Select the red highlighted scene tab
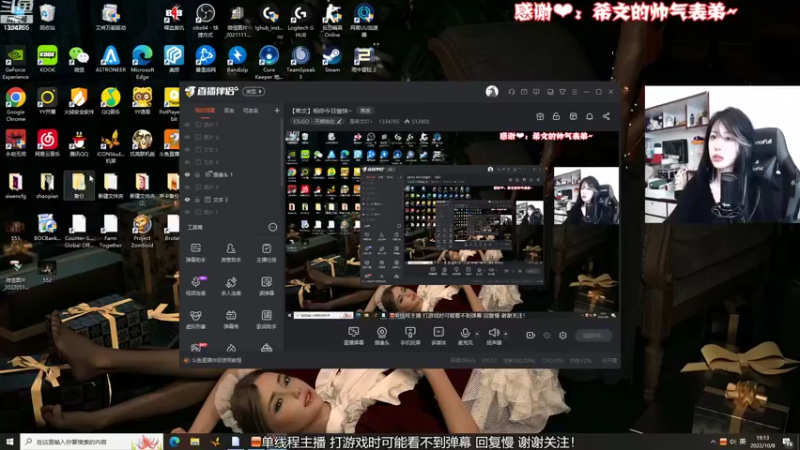Viewport: 800px width, 450px height. [x=205, y=110]
